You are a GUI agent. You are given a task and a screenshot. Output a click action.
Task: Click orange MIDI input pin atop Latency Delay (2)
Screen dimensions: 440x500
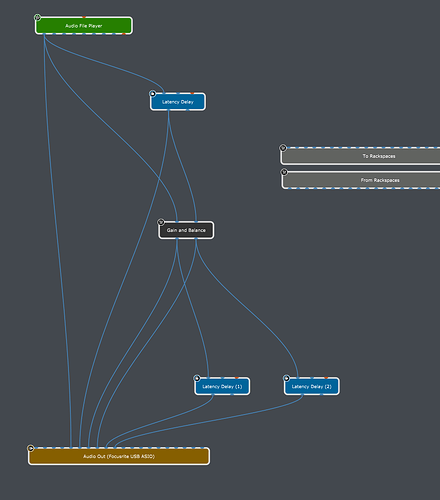pos(326,378)
